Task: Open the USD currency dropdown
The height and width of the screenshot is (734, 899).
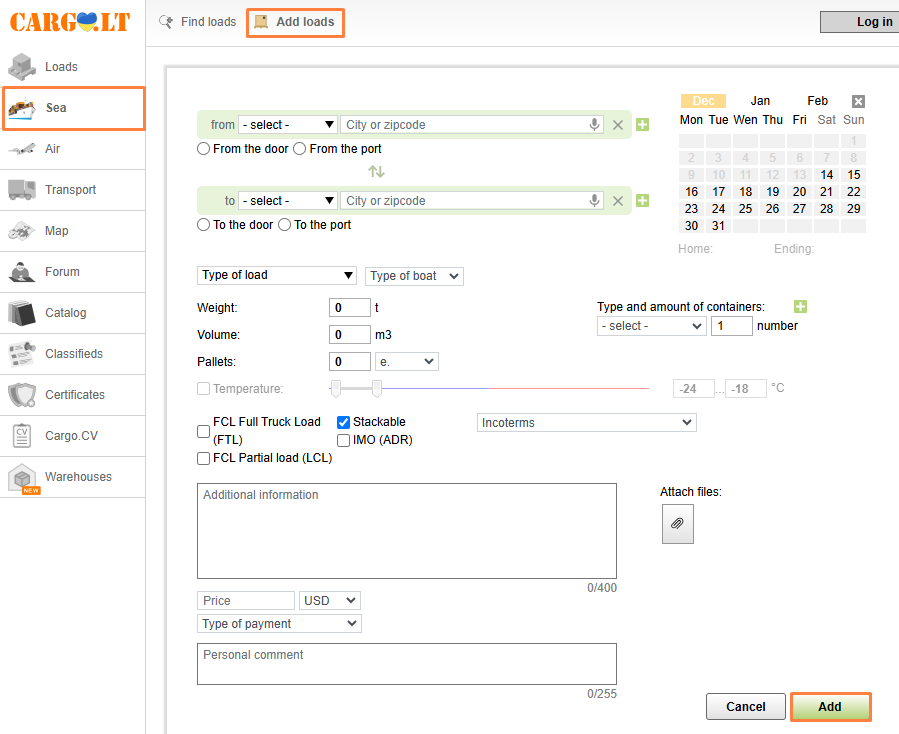Action: point(330,601)
